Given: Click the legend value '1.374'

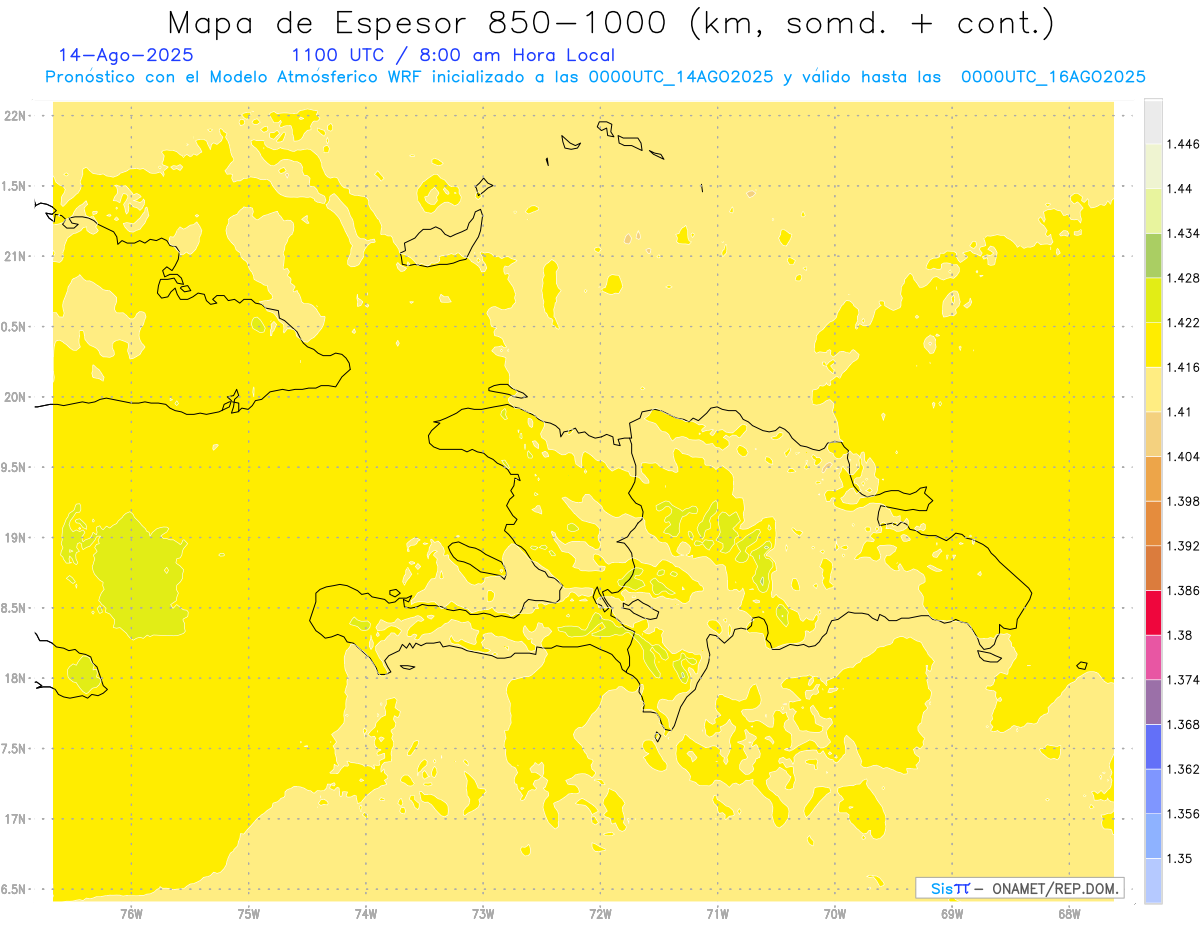Looking at the screenshot, I should point(1183,680).
